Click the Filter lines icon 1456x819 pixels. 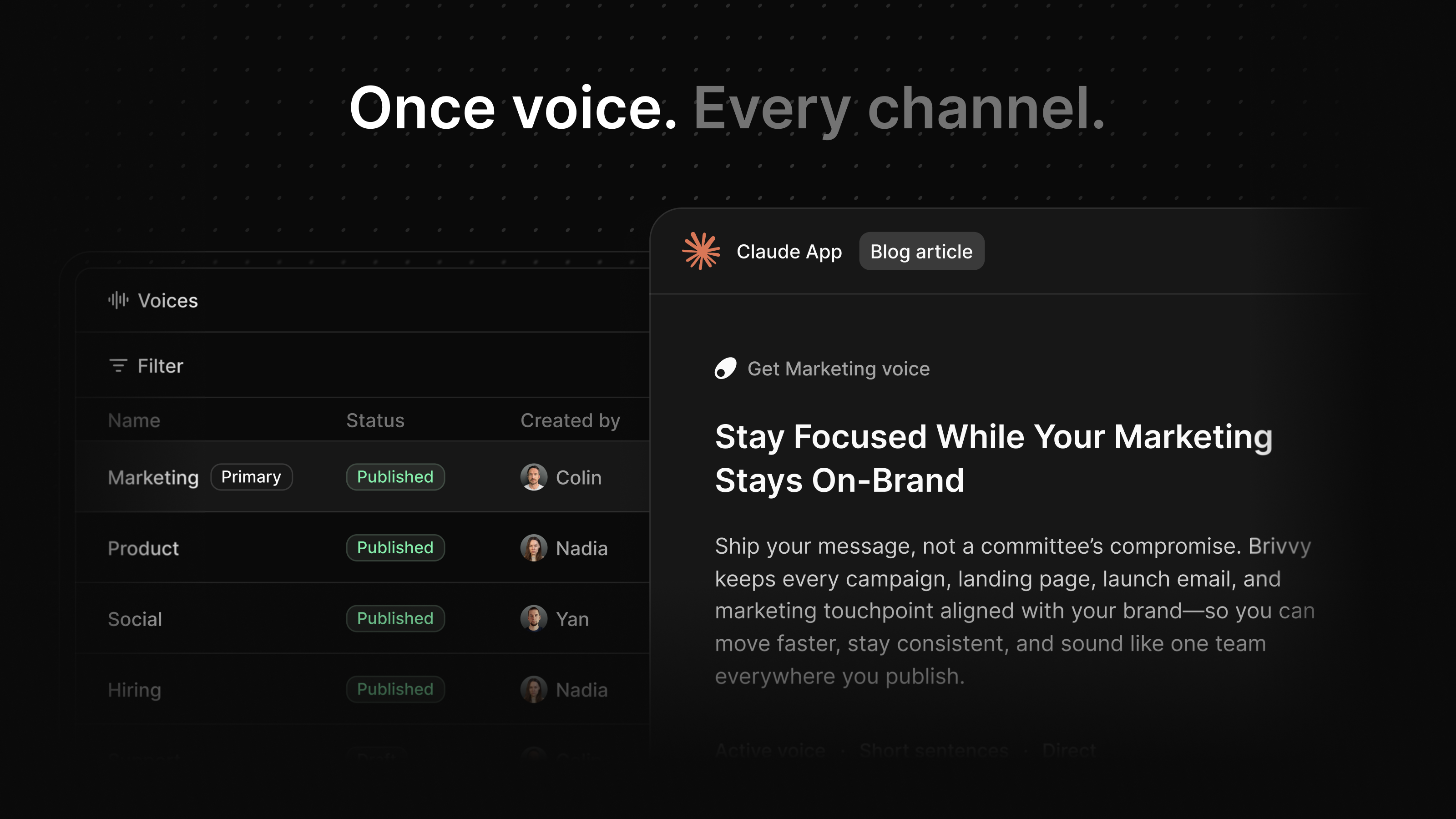117,366
